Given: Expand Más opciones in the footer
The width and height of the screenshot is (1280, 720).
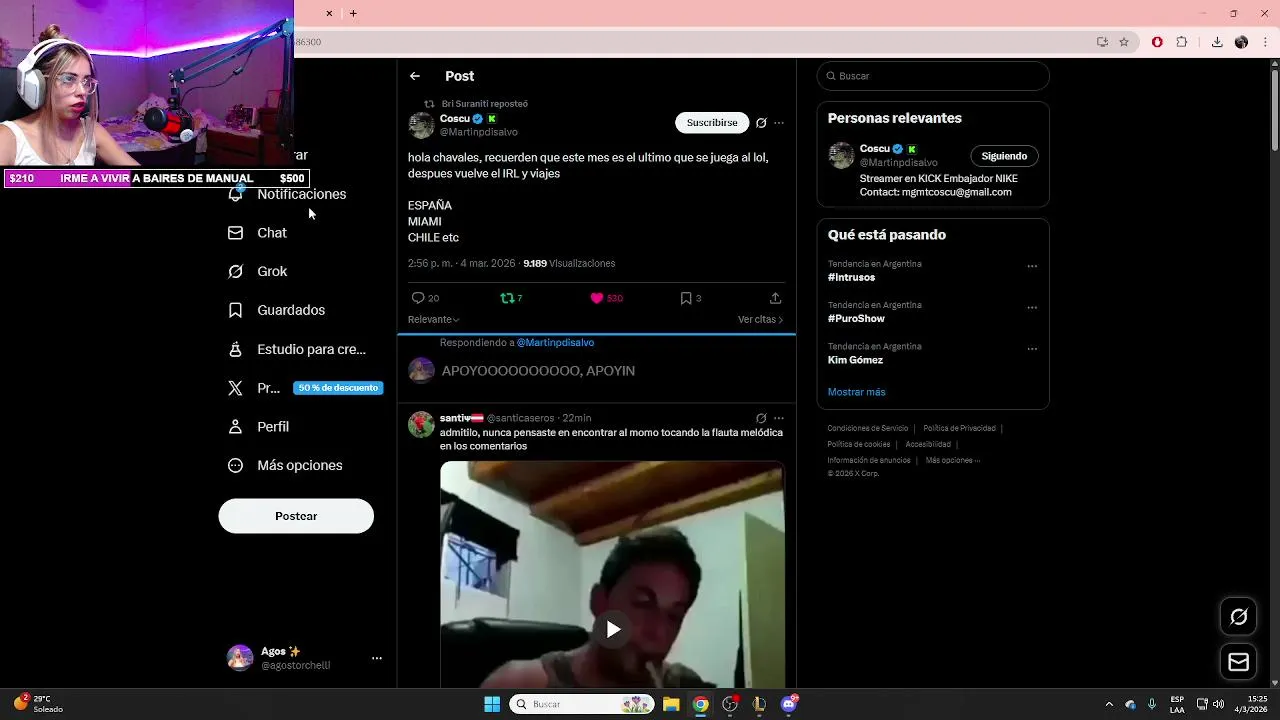Looking at the screenshot, I should click(953, 460).
